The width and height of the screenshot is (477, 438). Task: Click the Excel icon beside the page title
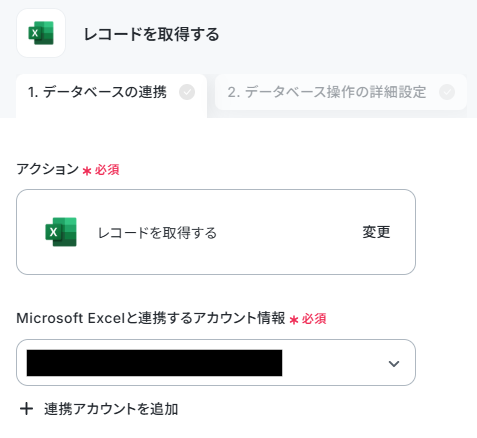41,33
